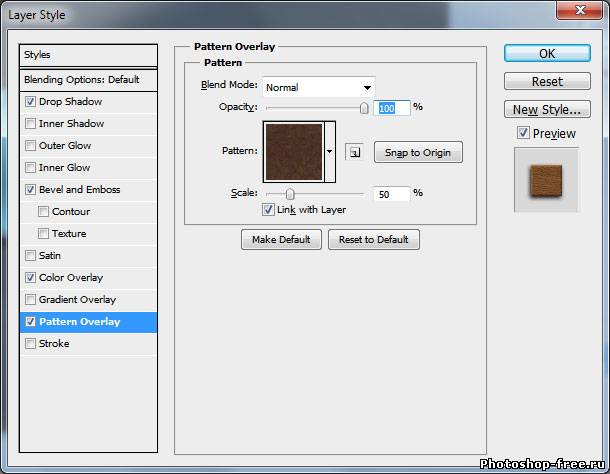Image resolution: width=610 pixels, height=474 pixels.
Task: Select the Styles entry at top of list
Action: [x=90, y=55]
